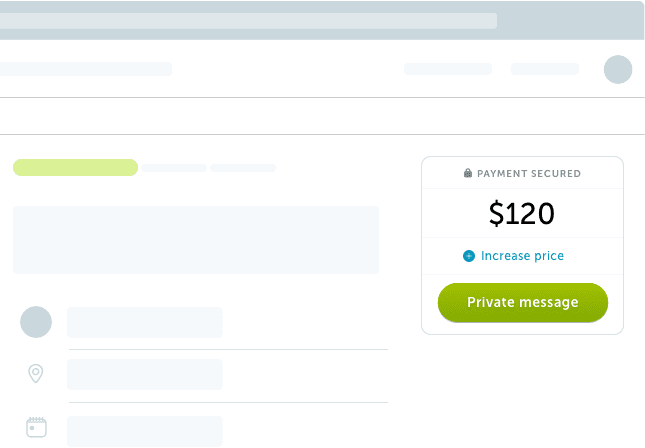Click the placeholder field beside the calendar icon
This screenshot has width=645, height=448.
click(145, 431)
